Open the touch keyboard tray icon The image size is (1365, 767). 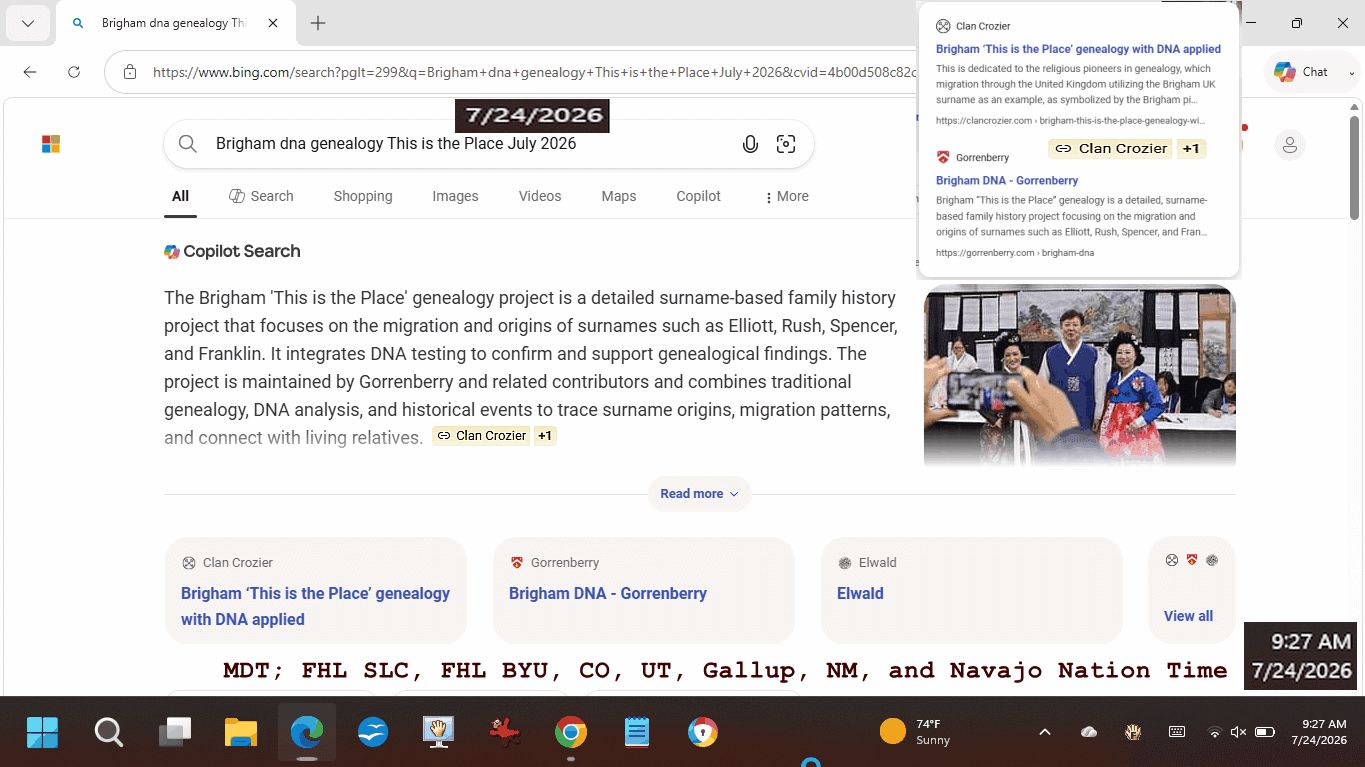[x=1177, y=732]
